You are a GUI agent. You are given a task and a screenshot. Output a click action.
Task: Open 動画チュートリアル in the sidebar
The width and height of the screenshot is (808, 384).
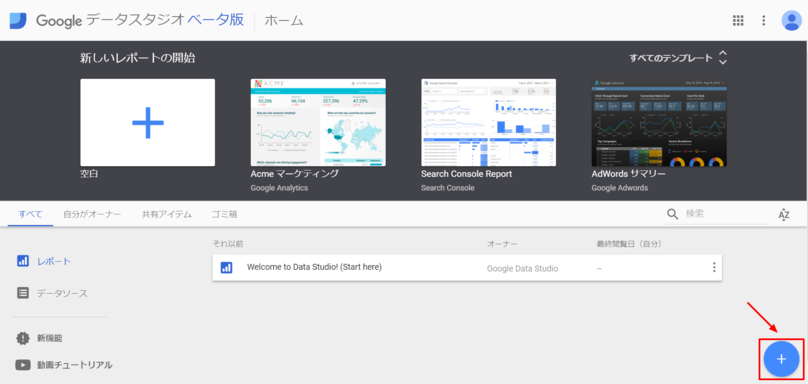coord(75,365)
